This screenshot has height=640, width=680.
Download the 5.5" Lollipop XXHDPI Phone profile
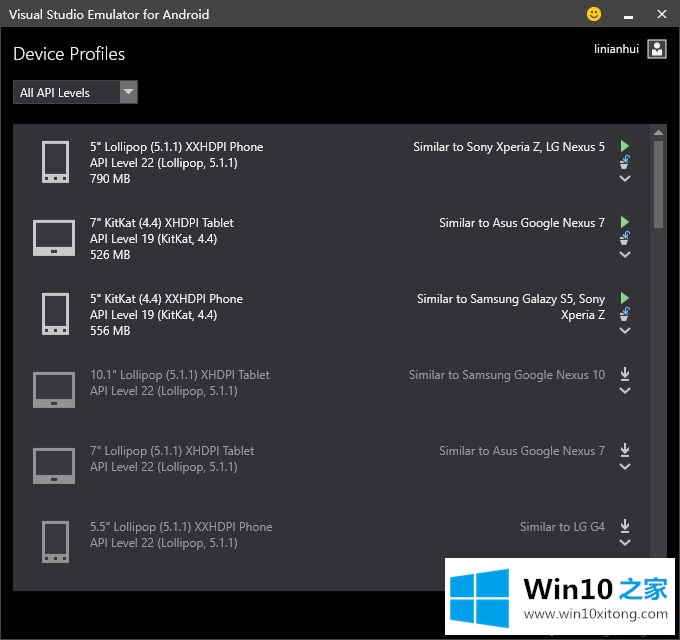[x=624, y=526]
